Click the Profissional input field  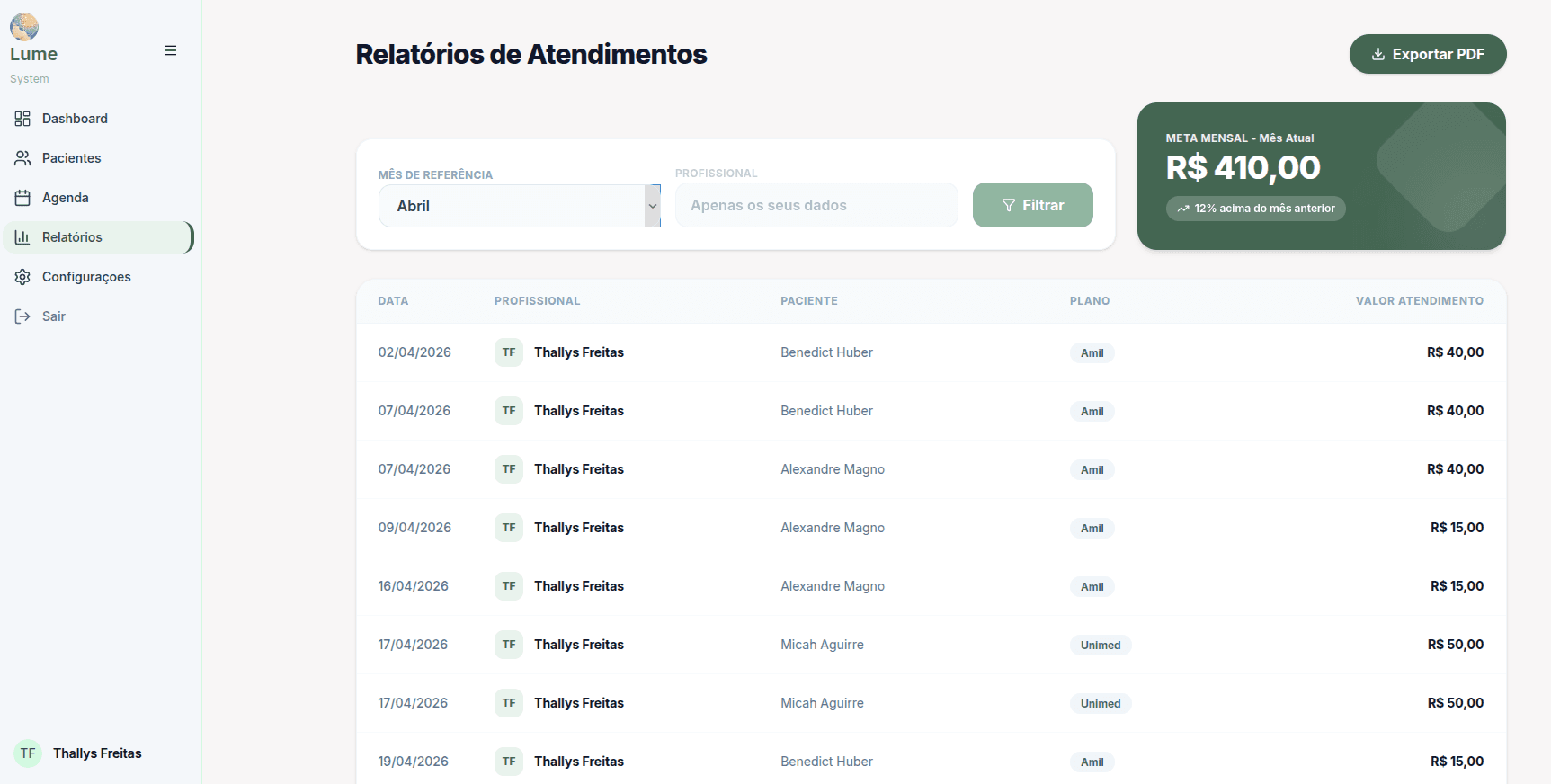(x=816, y=205)
